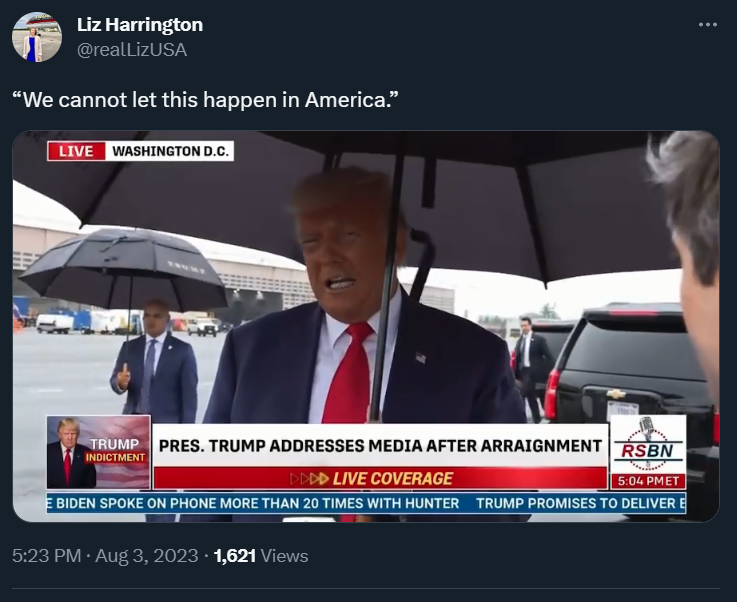Click the Washington D.C. location label
737x602 pixels.
tap(170, 151)
